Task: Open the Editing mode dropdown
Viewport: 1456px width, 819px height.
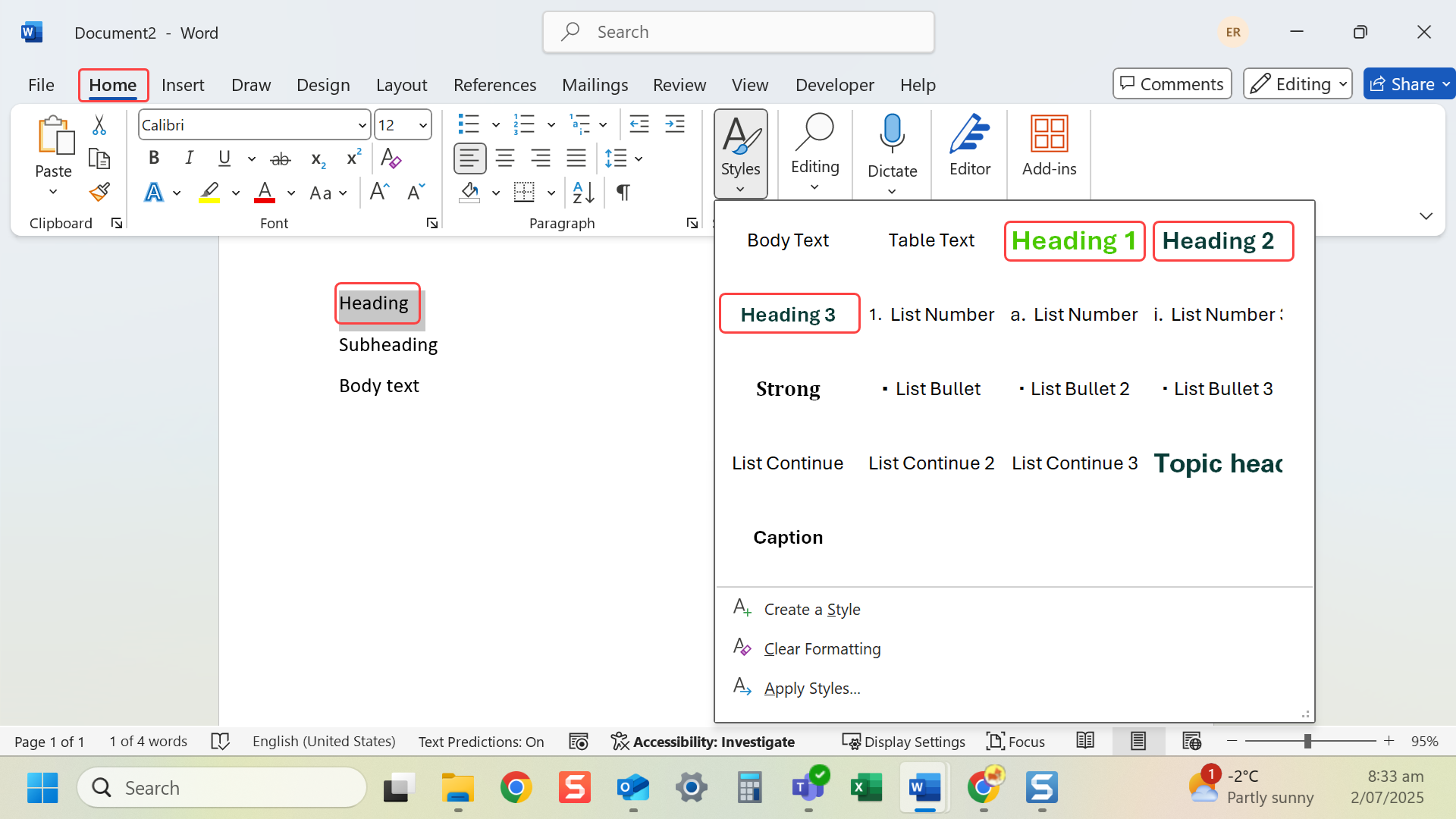Action: pyautogui.click(x=1298, y=84)
